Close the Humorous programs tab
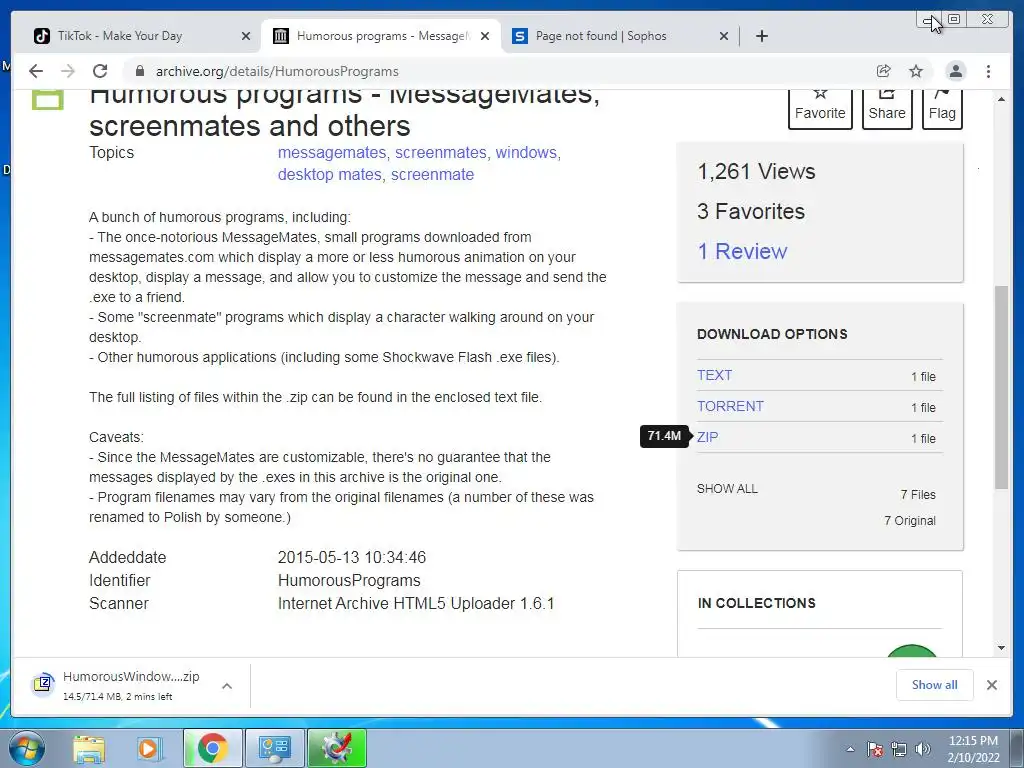Viewport: 1024px width, 768px height. pos(485,36)
